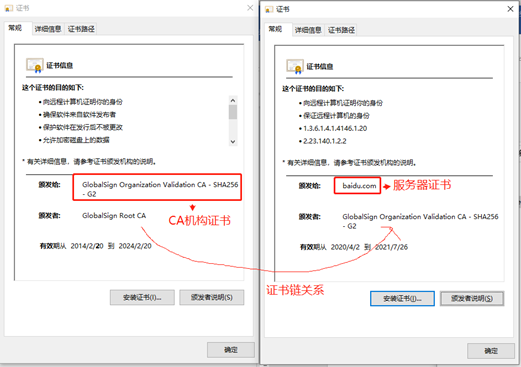Open the 详细信息 tab in left certificate window
521x367 pixels.
(x=48, y=29)
